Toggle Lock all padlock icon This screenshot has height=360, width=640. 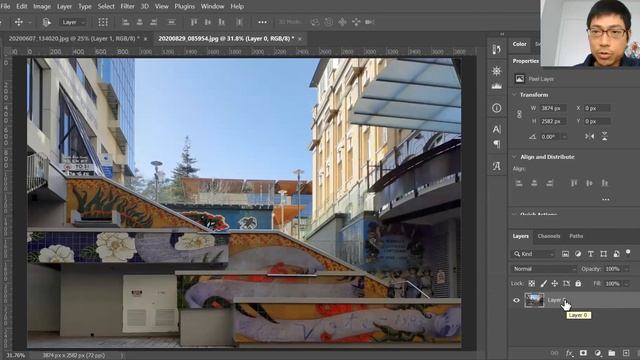click(x=578, y=283)
